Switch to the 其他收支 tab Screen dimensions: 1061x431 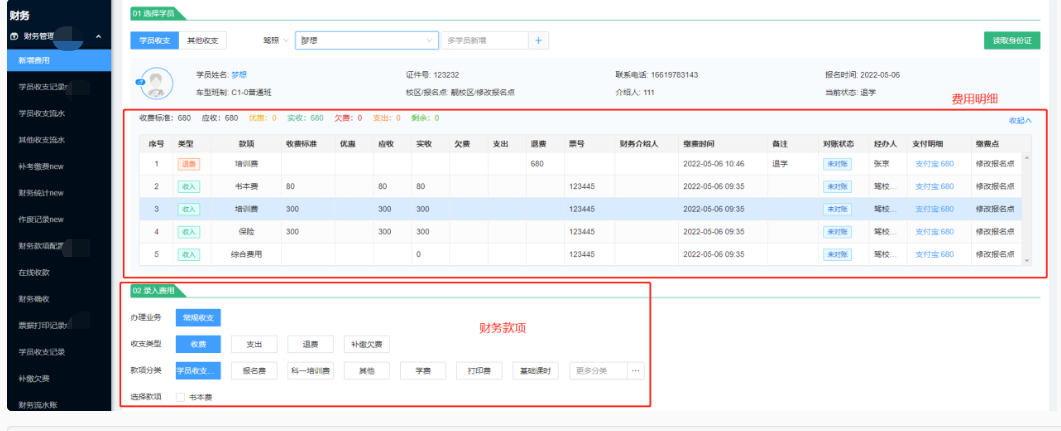pyautogui.click(x=207, y=41)
